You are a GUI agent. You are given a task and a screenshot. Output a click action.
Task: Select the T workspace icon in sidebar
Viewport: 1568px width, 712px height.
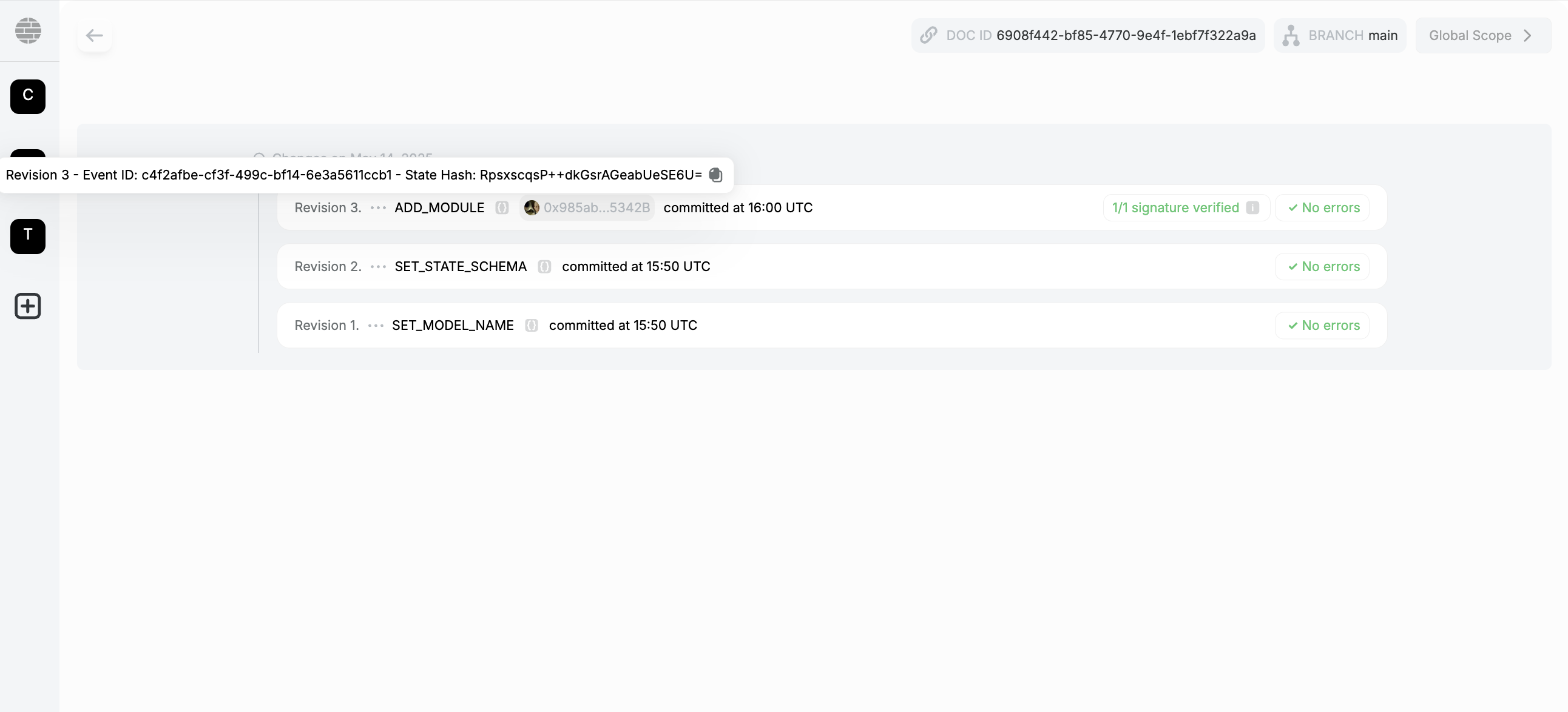(x=28, y=237)
